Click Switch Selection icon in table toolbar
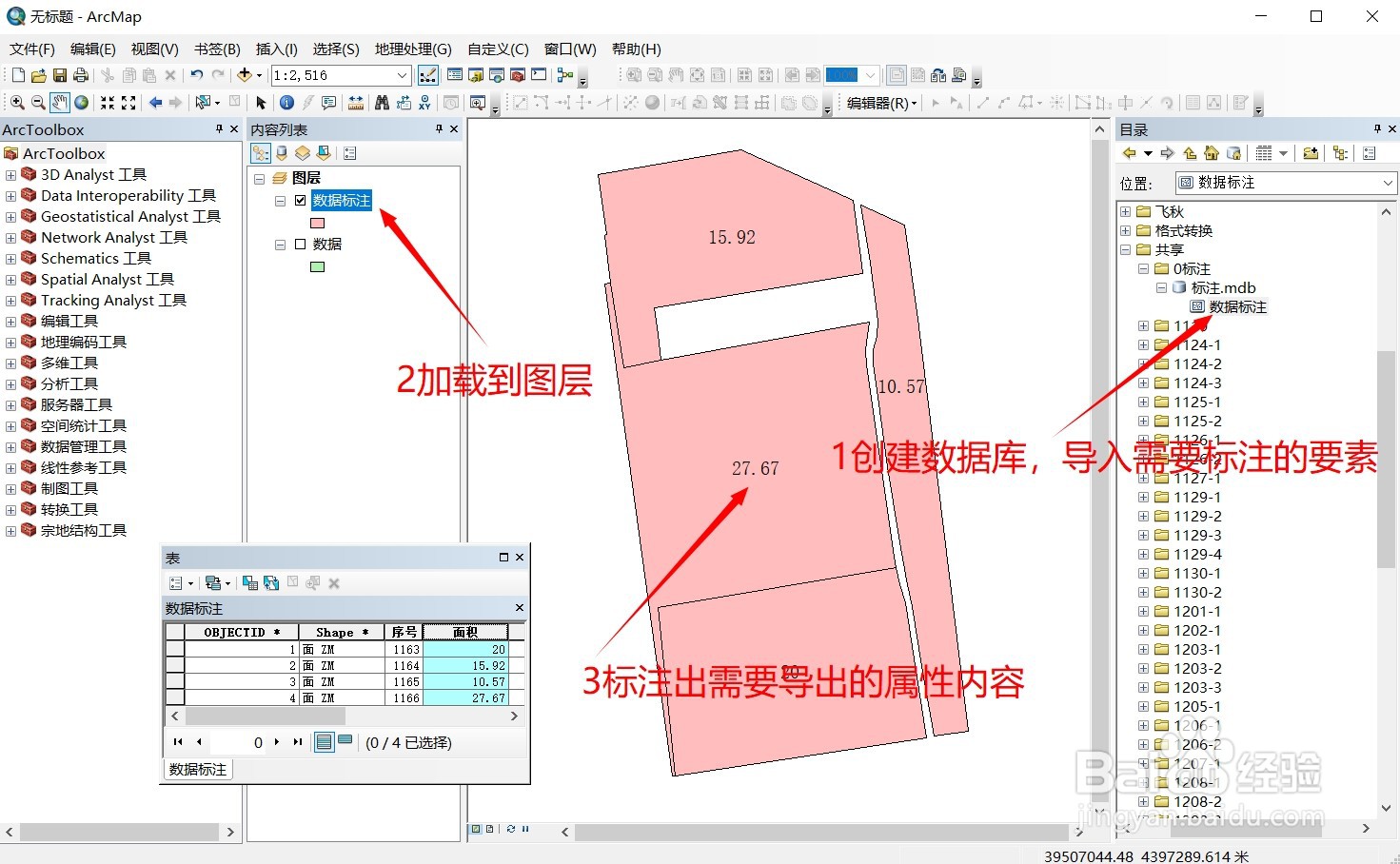 click(x=271, y=582)
